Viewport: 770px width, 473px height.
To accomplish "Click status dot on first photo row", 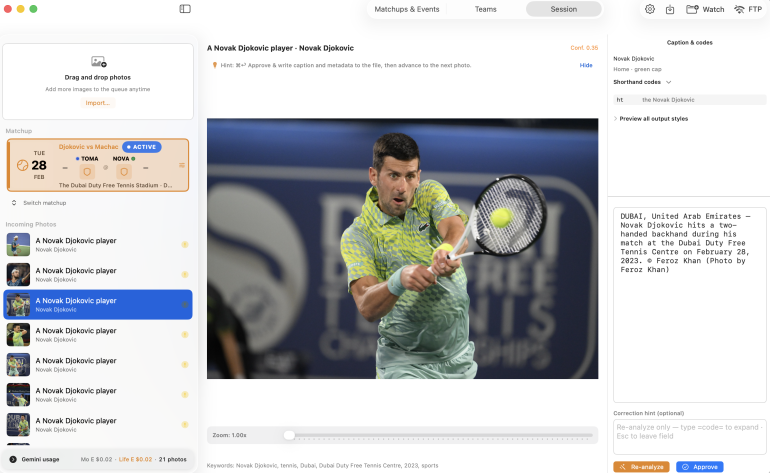I will pos(185,244).
